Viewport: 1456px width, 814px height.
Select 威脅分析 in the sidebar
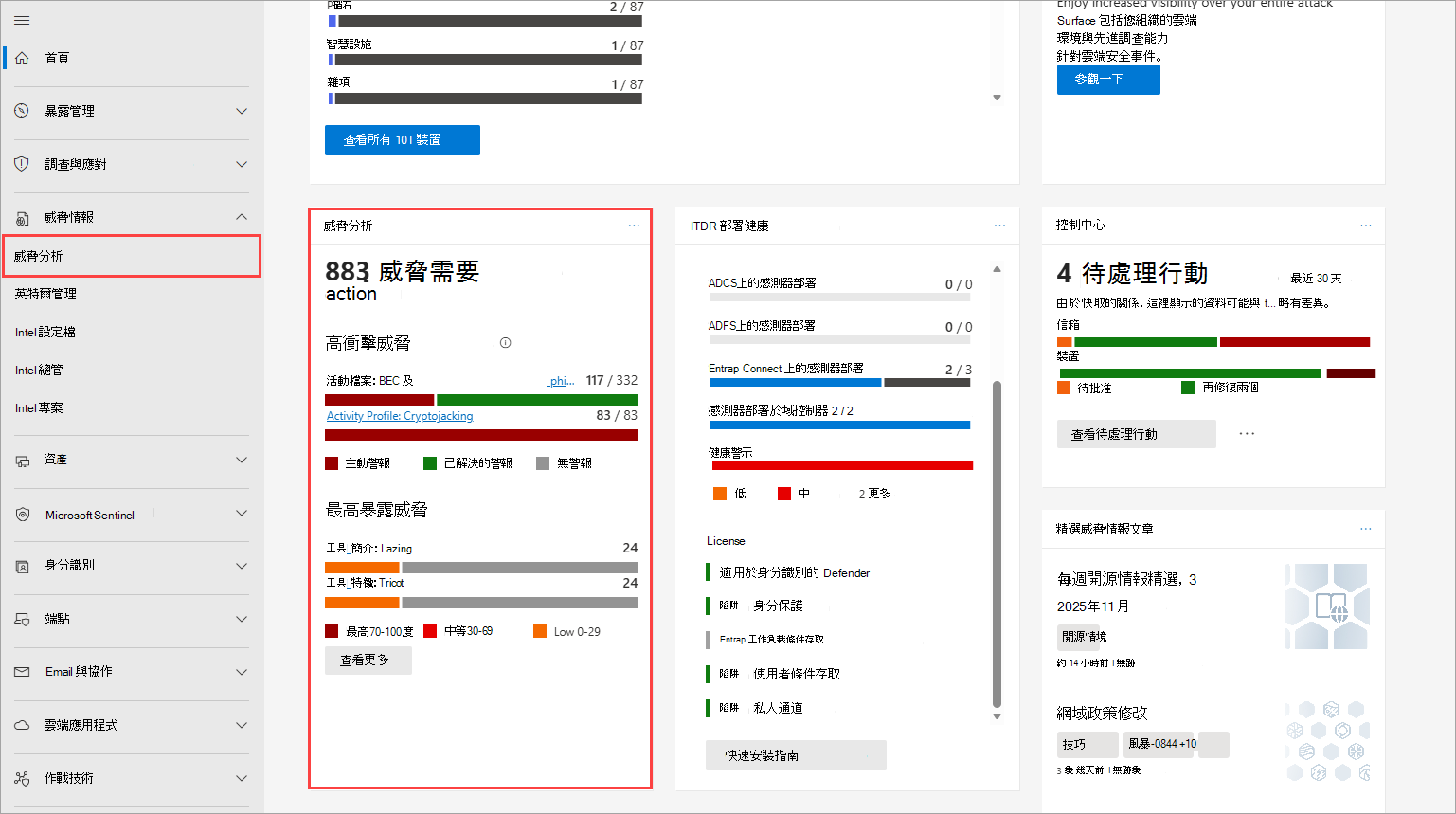[132, 256]
